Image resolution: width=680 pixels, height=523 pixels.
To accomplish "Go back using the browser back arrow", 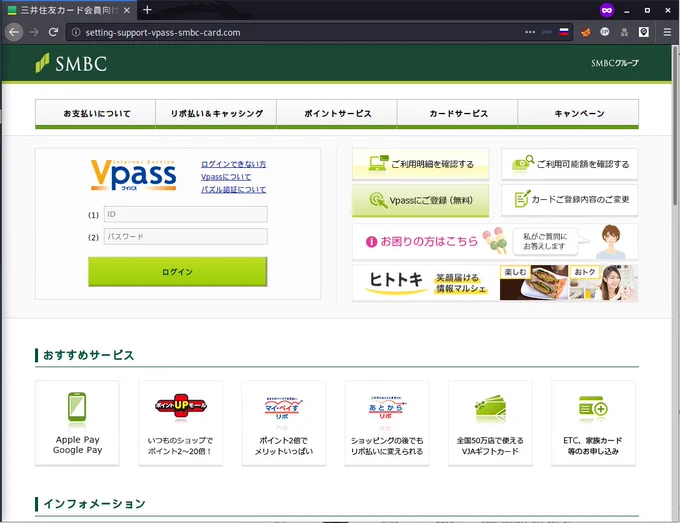I will (14, 32).
